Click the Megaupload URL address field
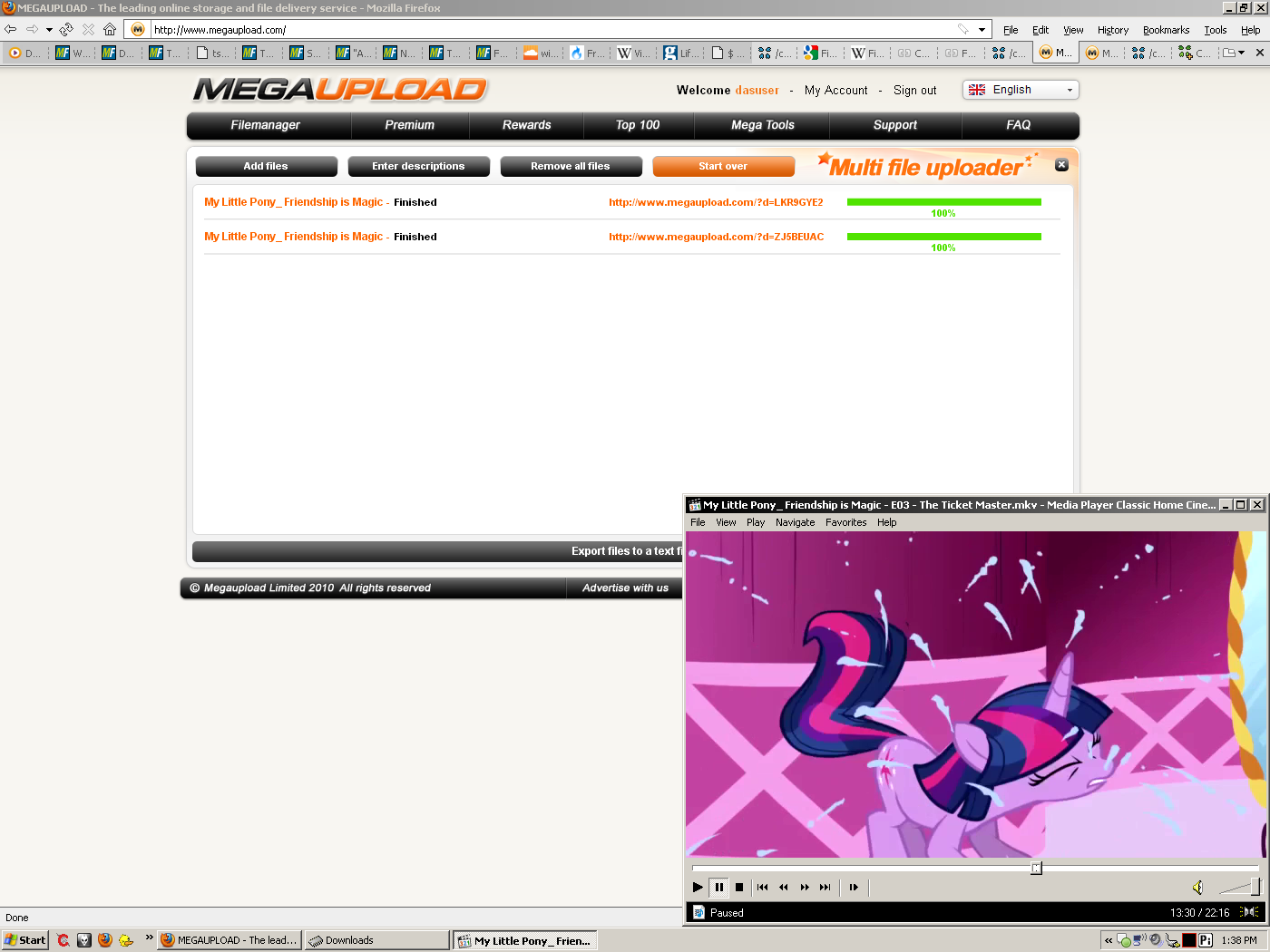The width and height of the screenshot is (1270, 952). (x=544, y=30)
